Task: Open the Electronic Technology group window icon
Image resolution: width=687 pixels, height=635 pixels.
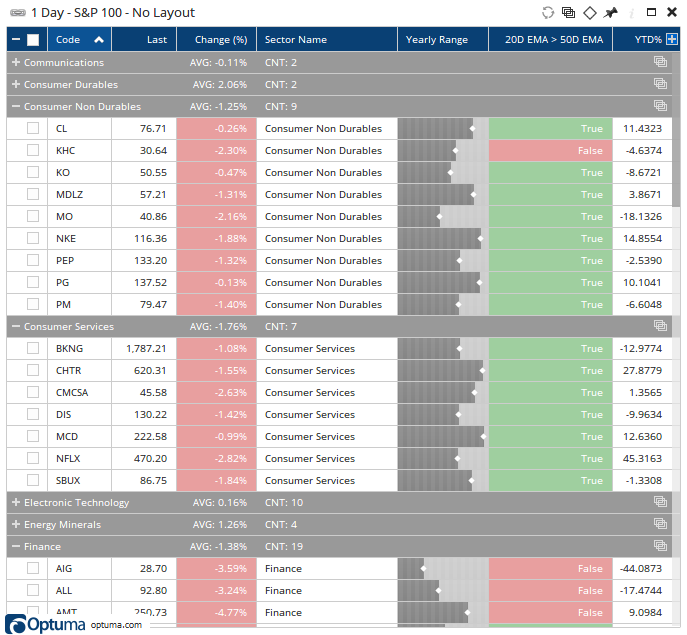Action: coord(660,502)
